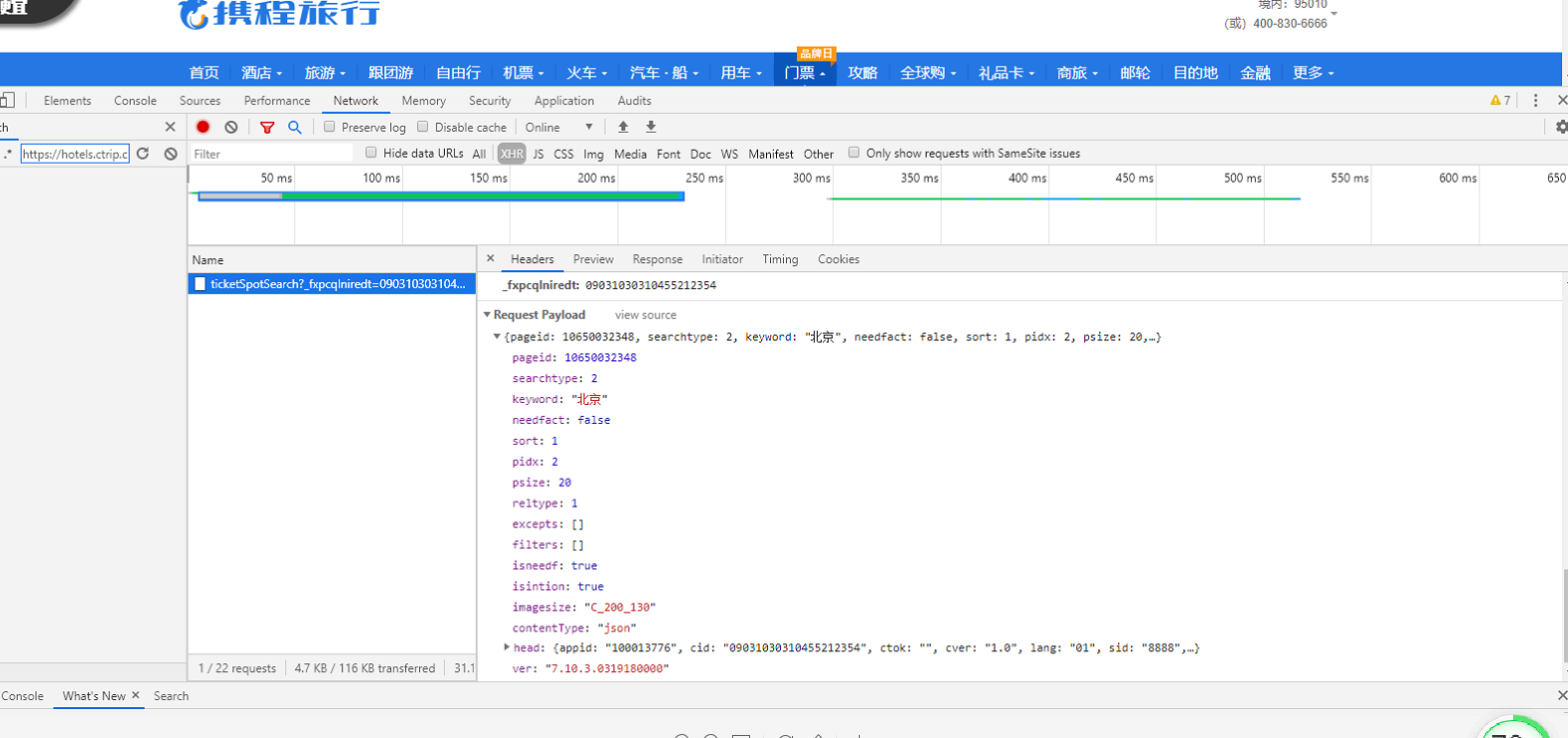The image size is (1568, 738).
Task: Toggle the CSS request type filter
Action: click(564, 154)
